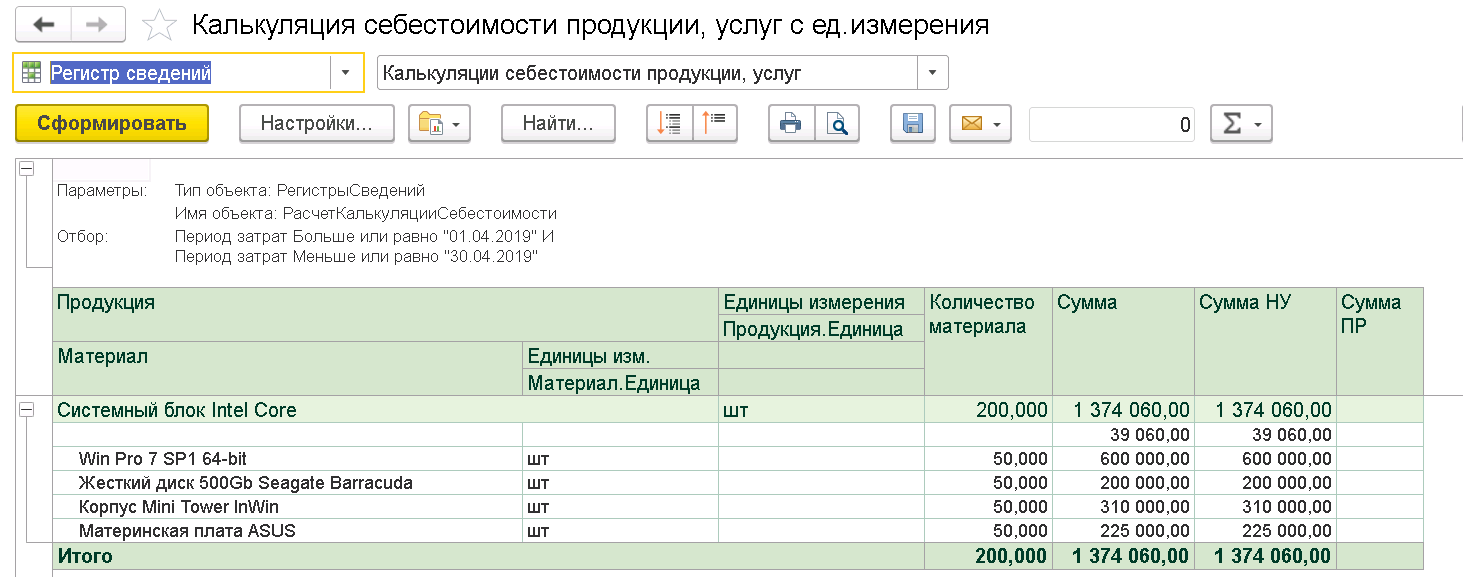1463x577 pixels.
Task: Open Калькуляции себестоимости продукции dropdown list
Action: 932,72
